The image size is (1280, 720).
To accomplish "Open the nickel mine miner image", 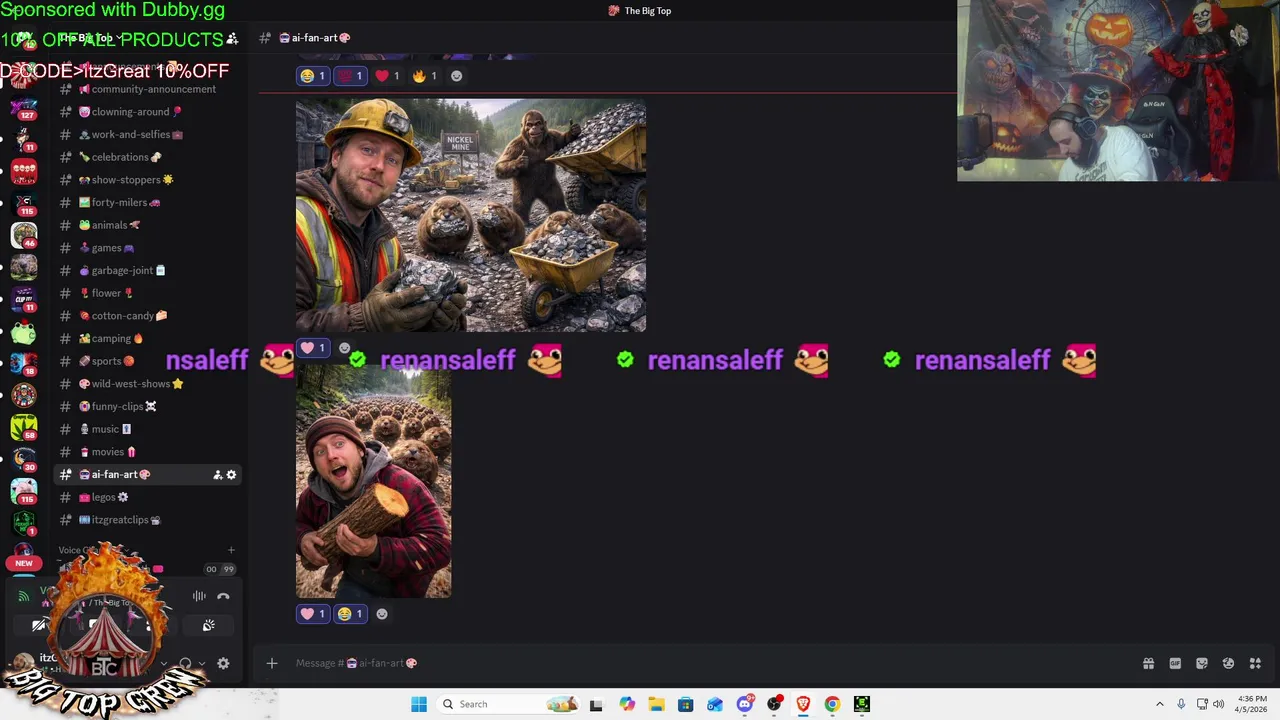I will click(x=471, y=215).
